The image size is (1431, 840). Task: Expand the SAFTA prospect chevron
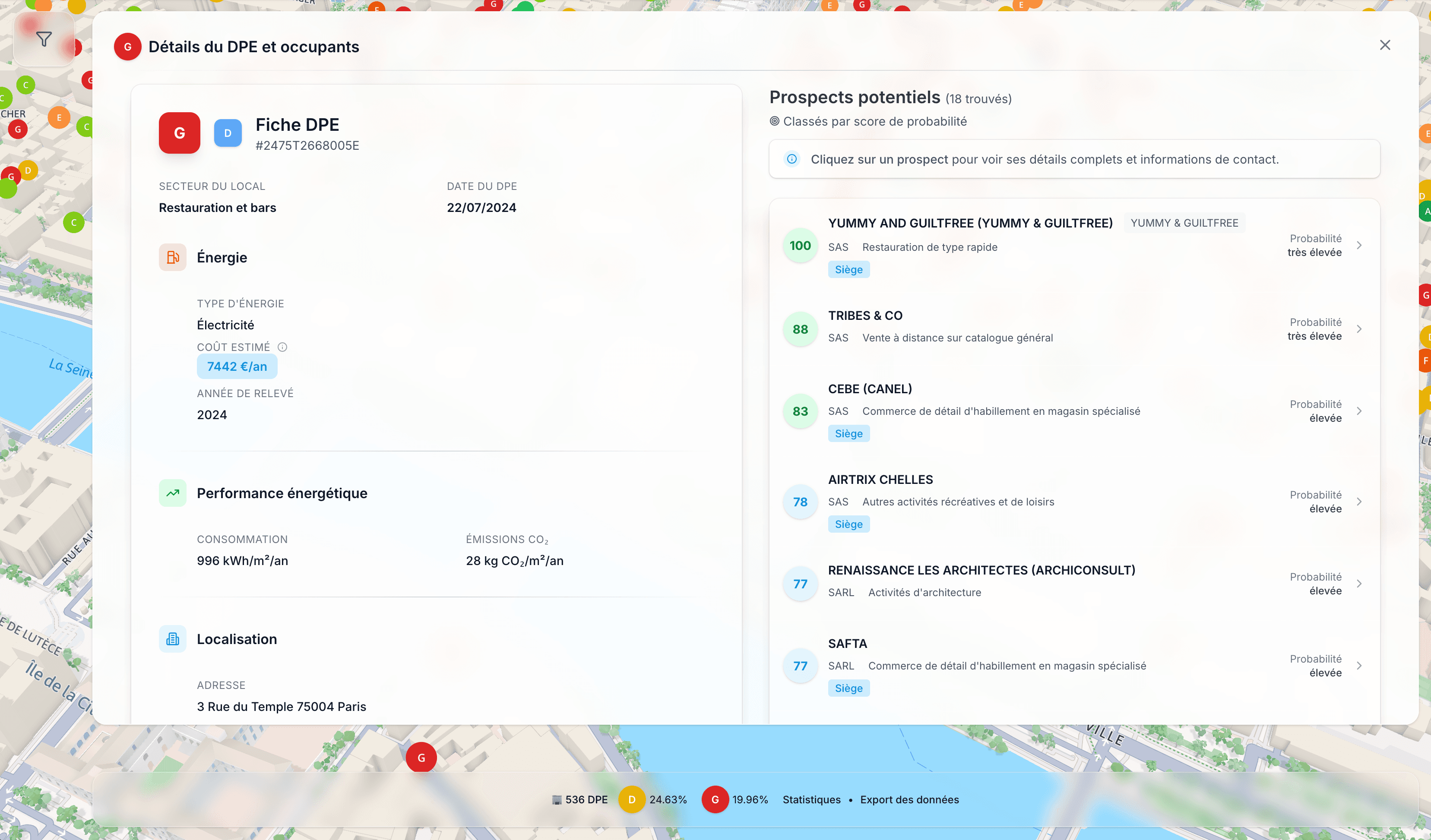pyautogui.click(x=1359, y=666)
